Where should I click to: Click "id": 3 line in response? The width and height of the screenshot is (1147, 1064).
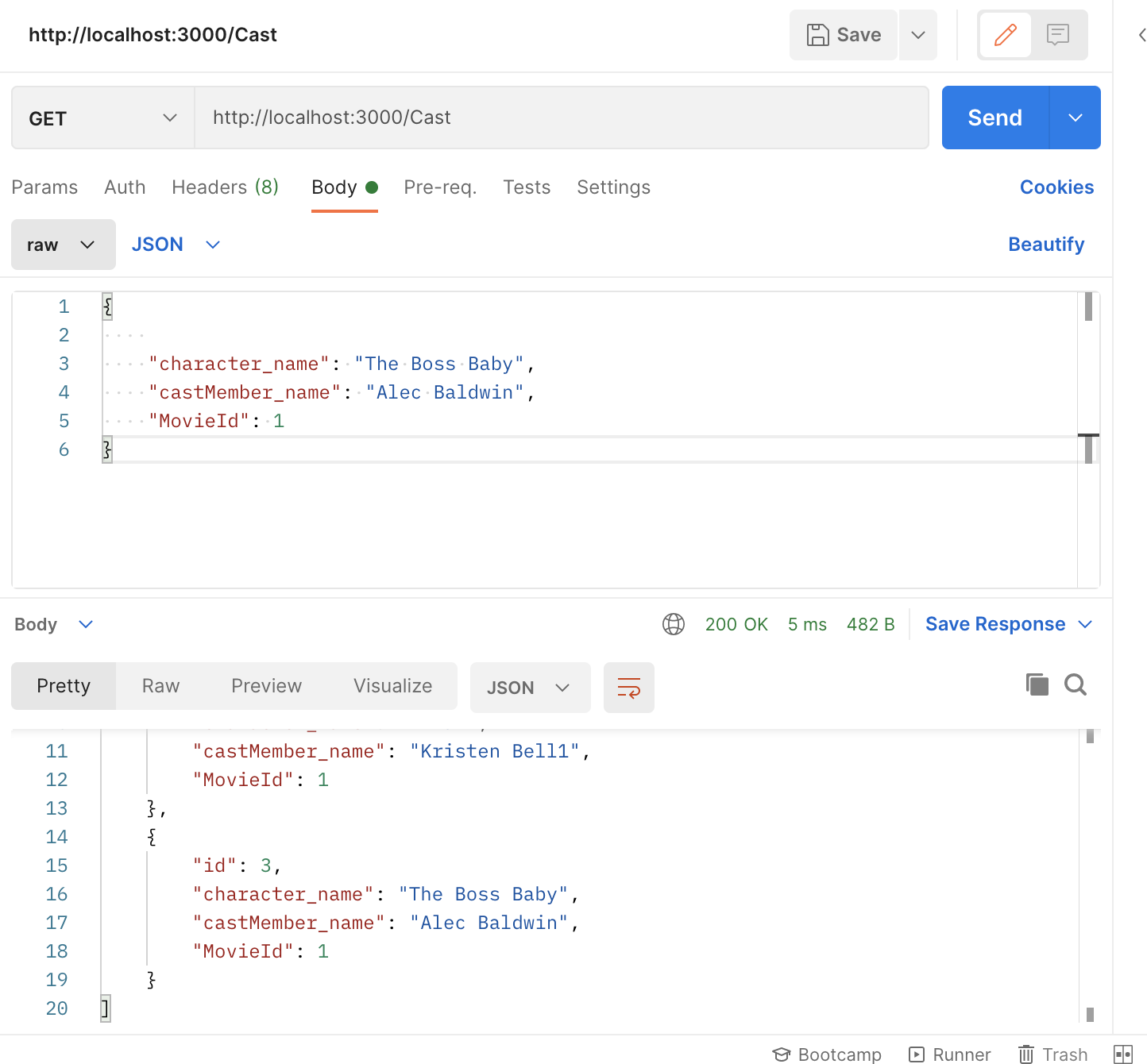(236, 865)
